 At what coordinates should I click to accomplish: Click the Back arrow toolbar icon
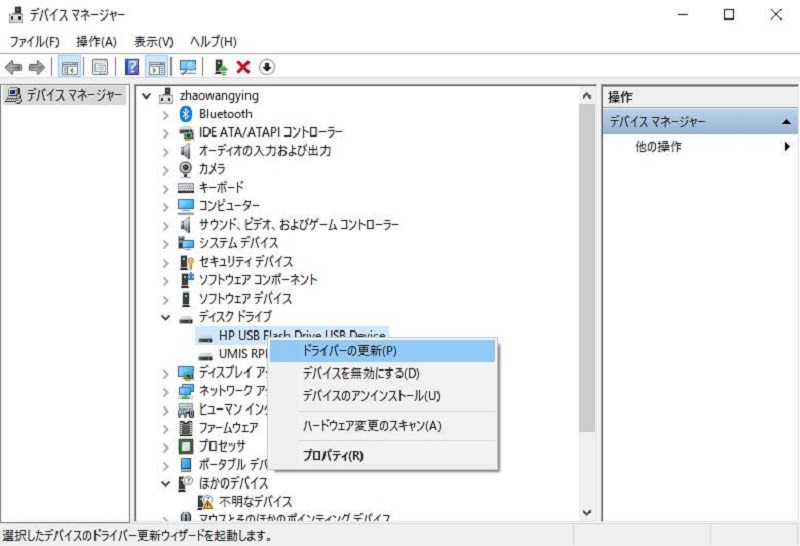[13, 67]
